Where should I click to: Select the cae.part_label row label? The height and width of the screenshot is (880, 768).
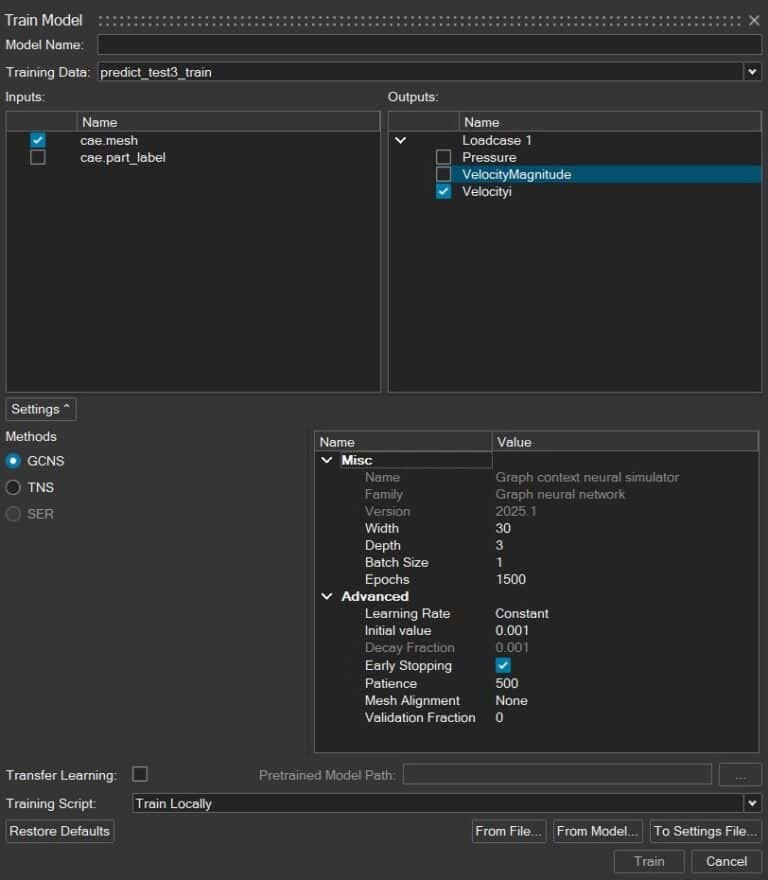pyautogui.click(x=123, y=158)
